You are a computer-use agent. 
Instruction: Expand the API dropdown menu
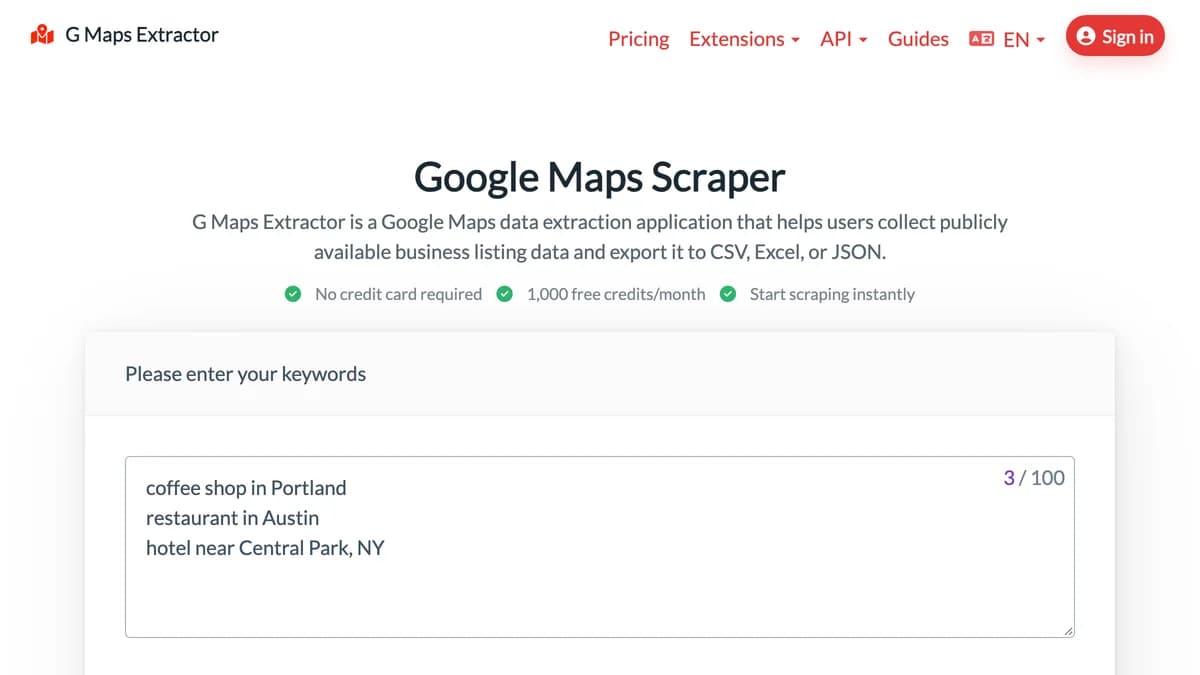click(843, 39)
